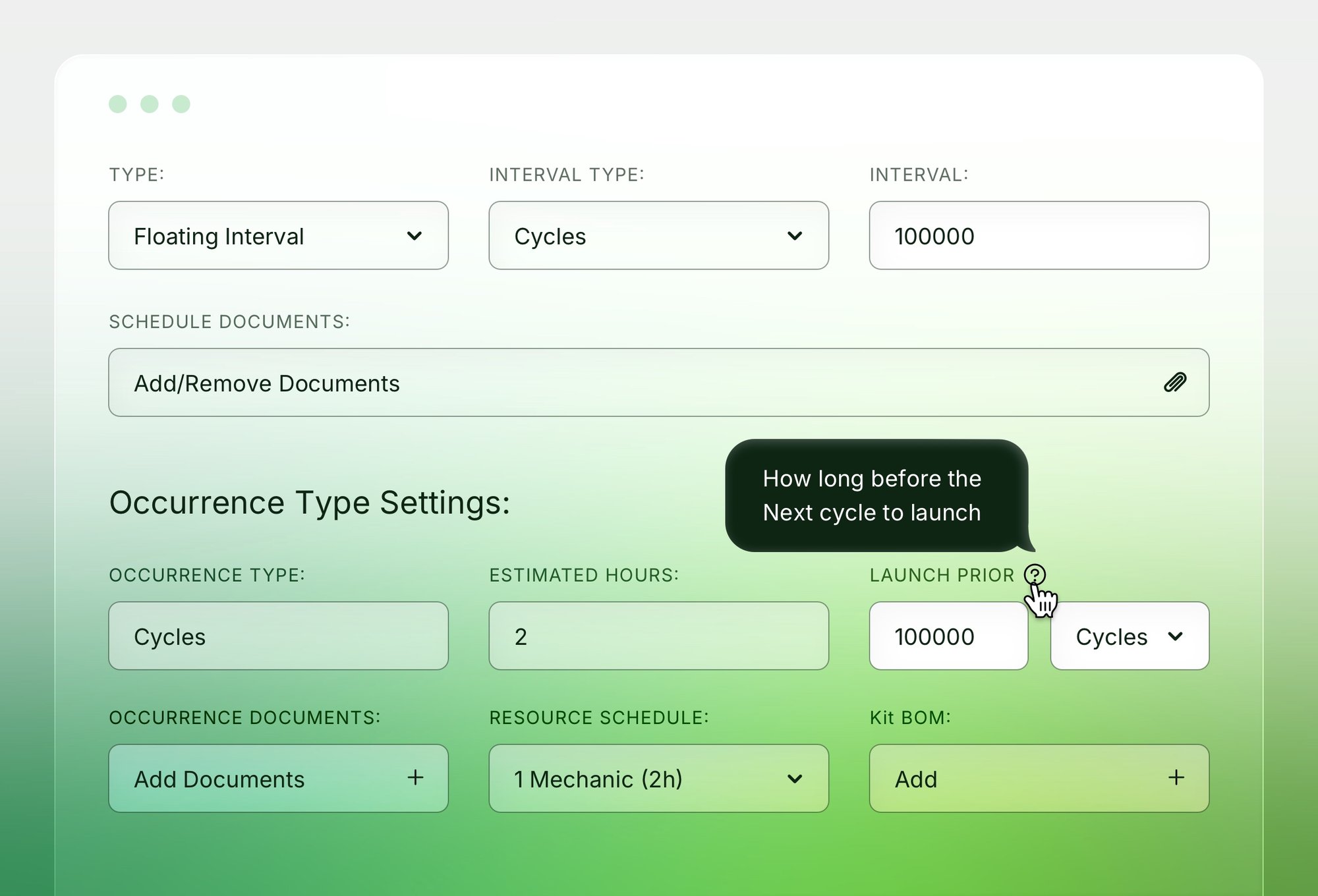Click the ESTIMATED HOURS label
The height and width of the screenshot is (896, 1318).
coord(584,575)
